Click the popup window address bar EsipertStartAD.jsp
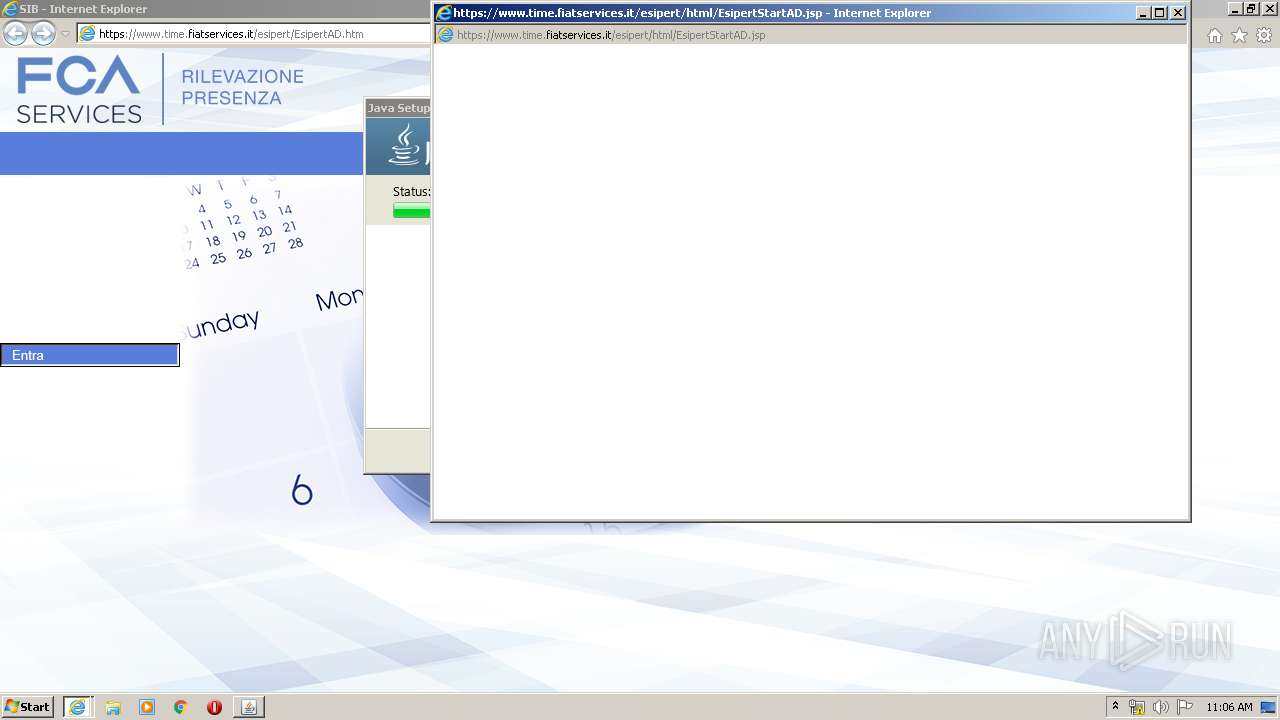This screenshot has height=720, width=1280. coord(810,35)
